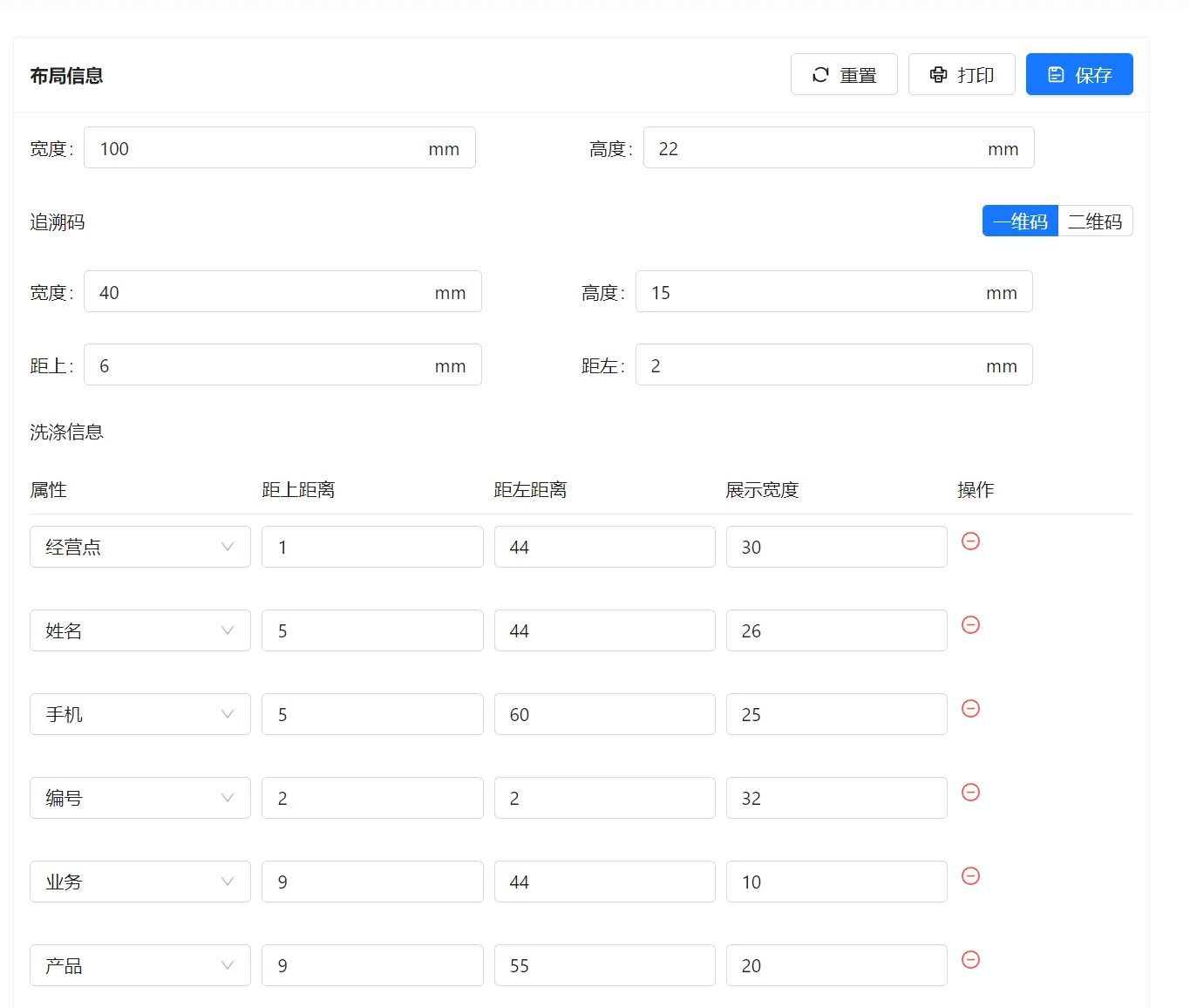Edit 距左距离 value 60 for 手机
1190x1008 pixels.
pyautogui.click(x=605, y=714)
